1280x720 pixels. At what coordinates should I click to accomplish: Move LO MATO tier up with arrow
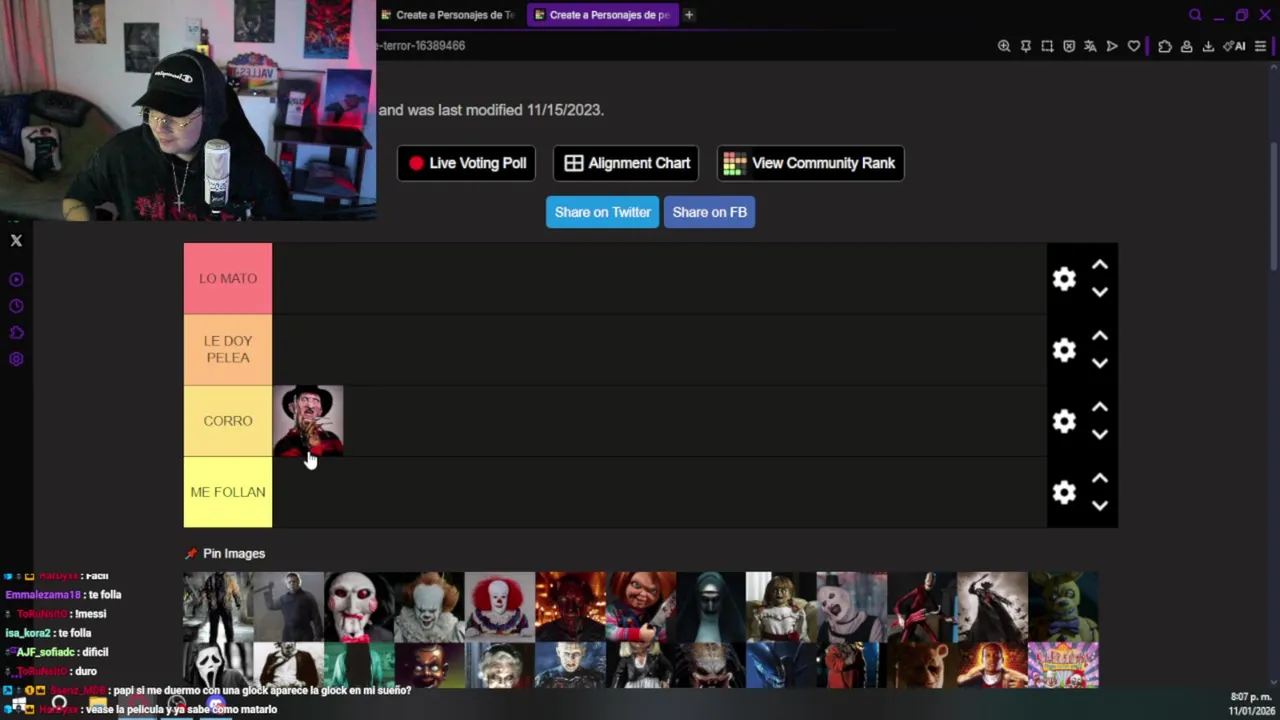[1100, 265]
